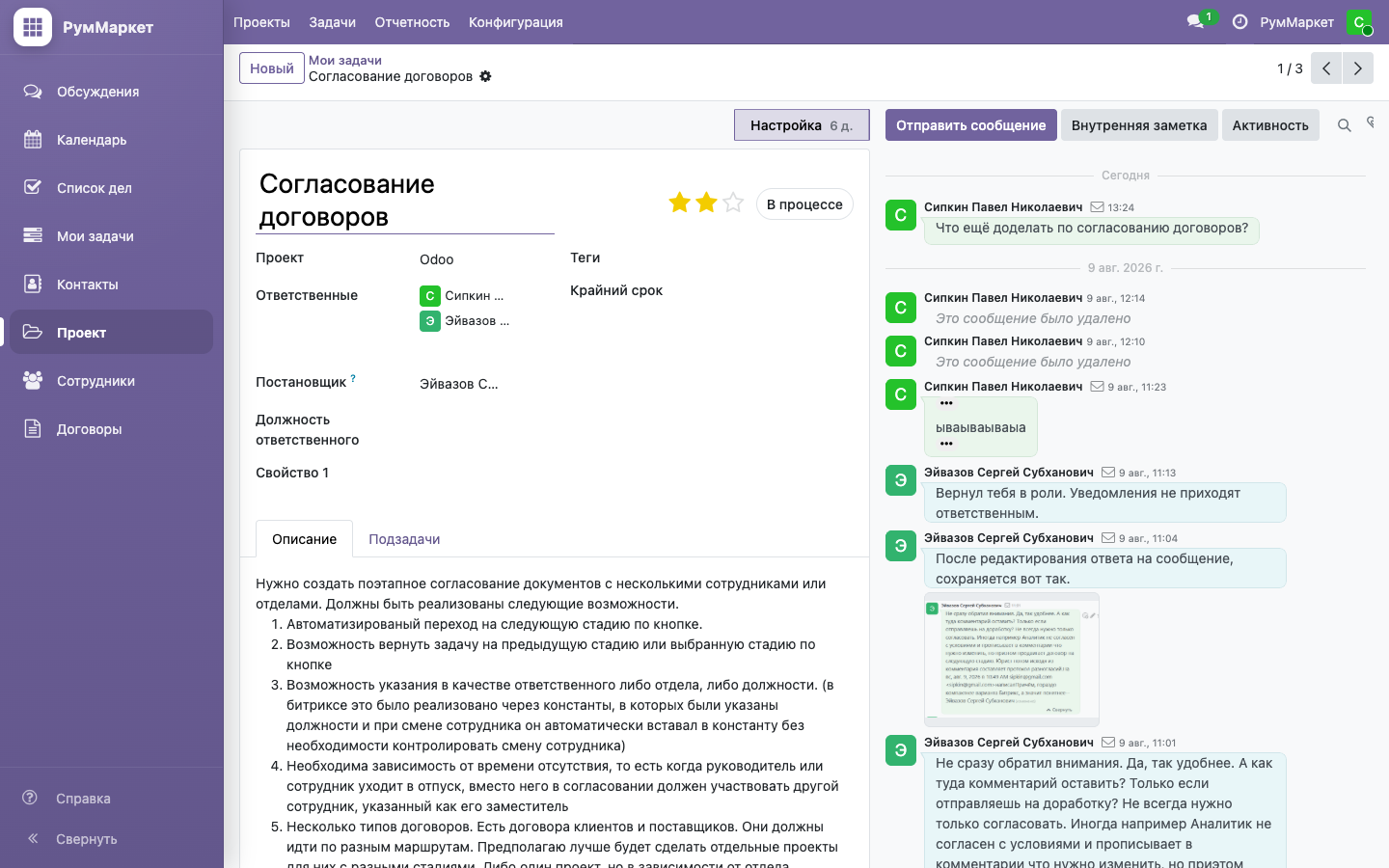The height and width of the screenshot is (868, 1389).
Task: Open the activities clock icon
Action: [x=1240, y=22]
